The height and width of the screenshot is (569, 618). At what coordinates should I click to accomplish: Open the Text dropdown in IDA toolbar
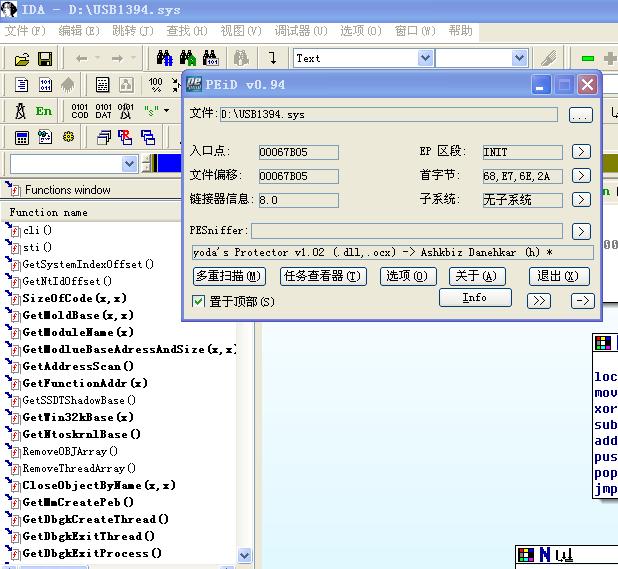425,58
